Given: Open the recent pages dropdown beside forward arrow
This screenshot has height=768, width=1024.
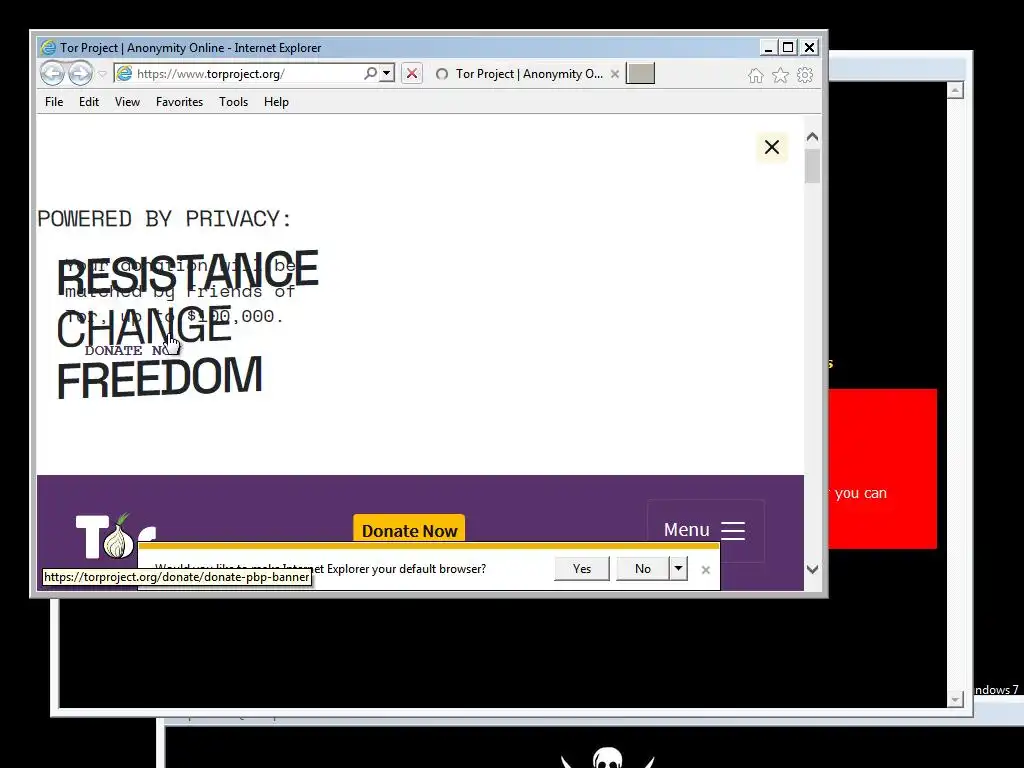Looking at the screenshot, I should click(x=103, y=74).
